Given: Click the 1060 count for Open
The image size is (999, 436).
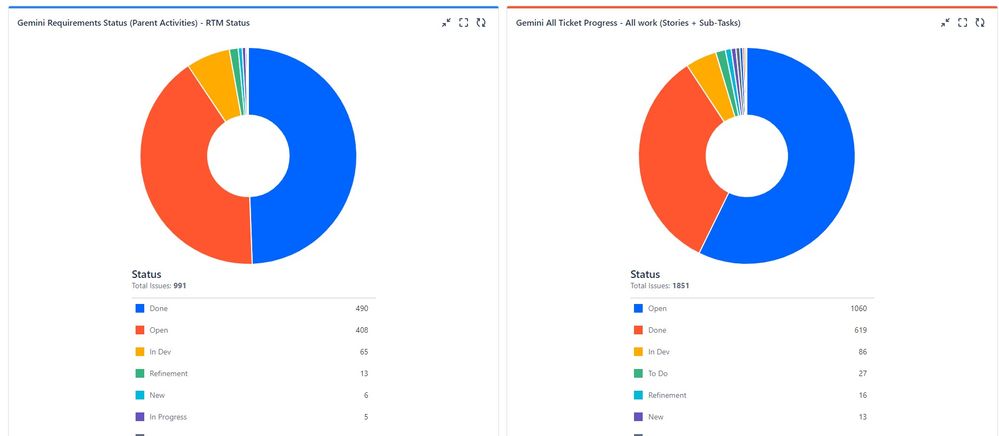Looking at the screenshot, I should (859, 309).
